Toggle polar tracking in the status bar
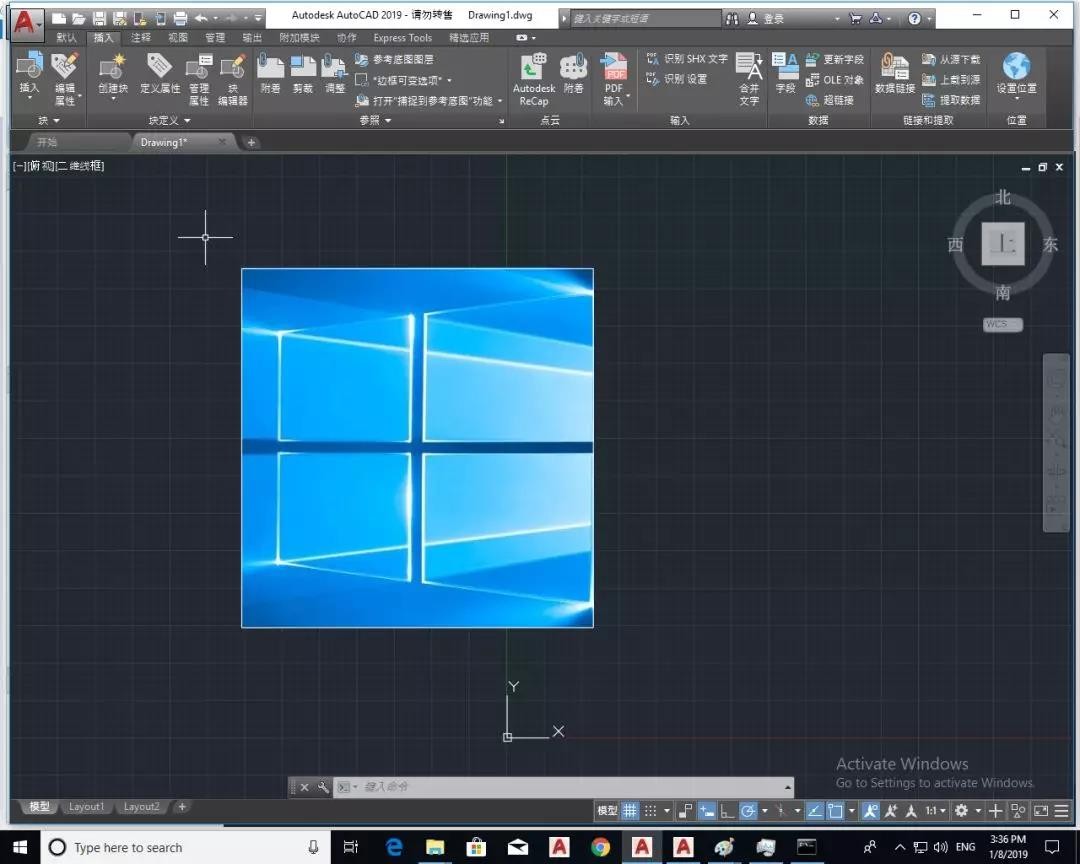Screen dimensions: 1080x864 coord(748,811)
